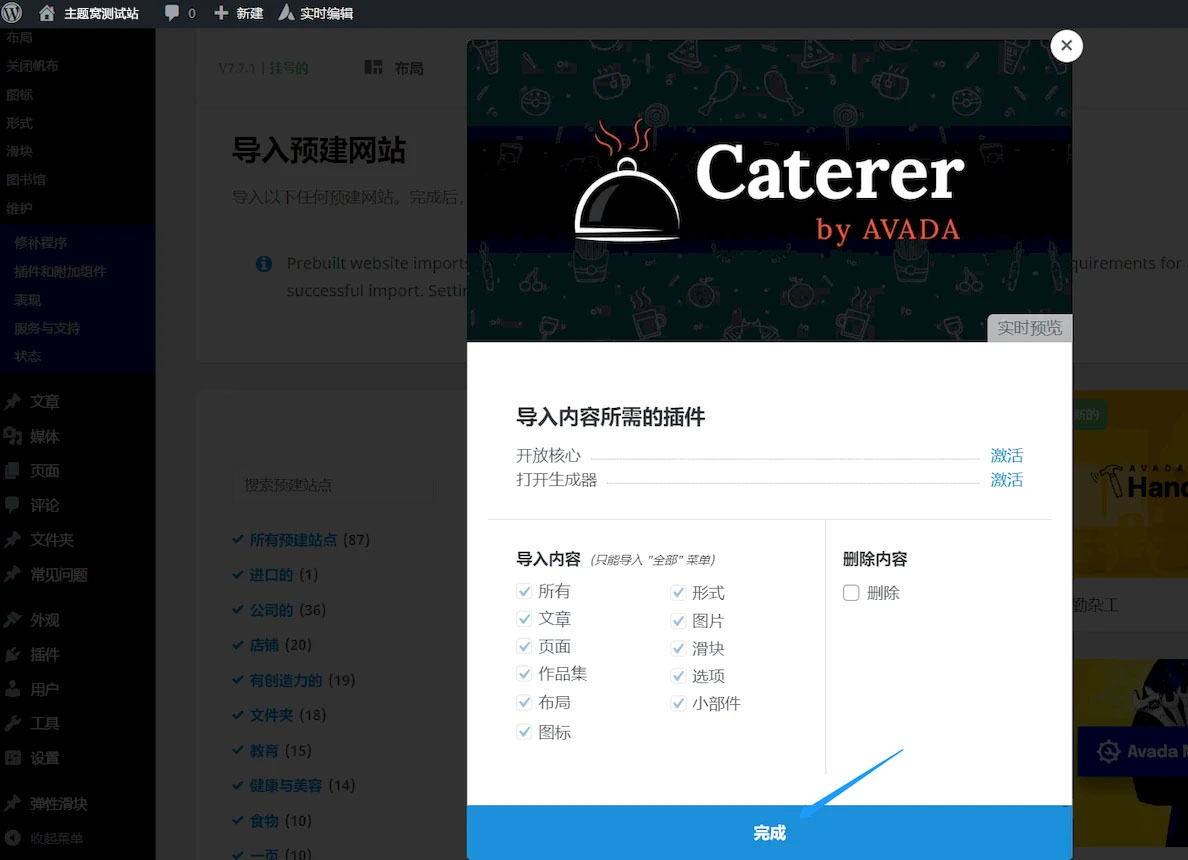This screenshot has height=860, width=1188.
Task: Click the pin icon for 文章
Action: click(13, 402)
